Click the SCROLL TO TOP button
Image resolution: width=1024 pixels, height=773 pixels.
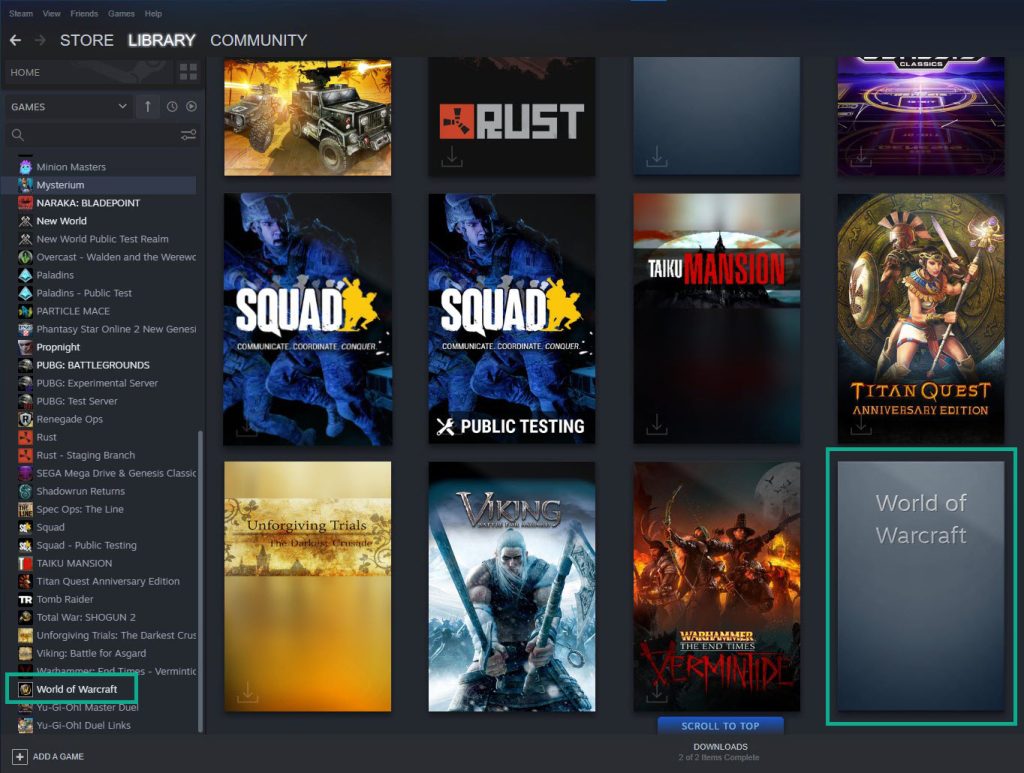pos(720,726)
